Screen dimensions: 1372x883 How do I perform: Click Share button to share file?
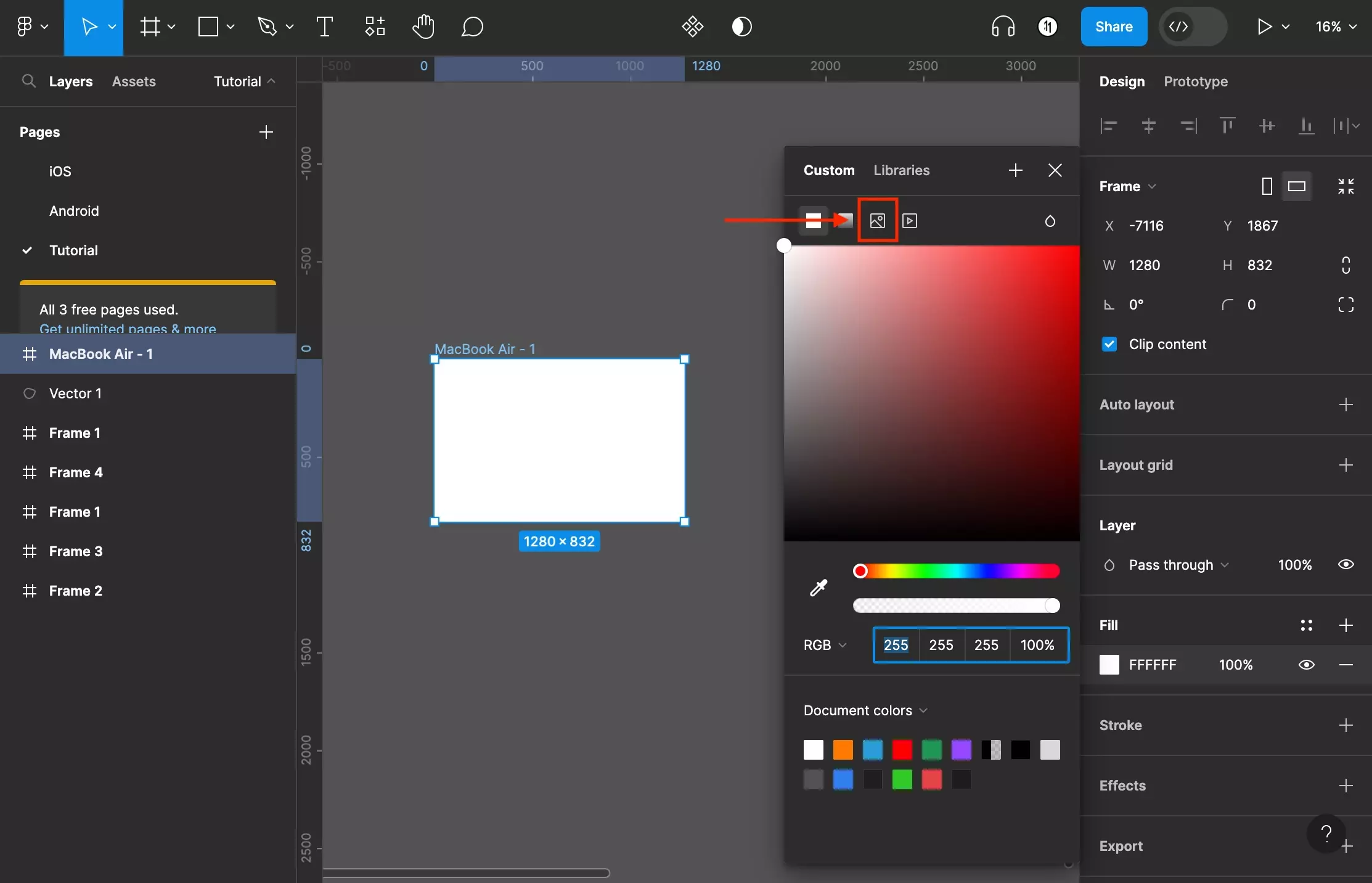pyautogui.click(x=1112, y=26)
